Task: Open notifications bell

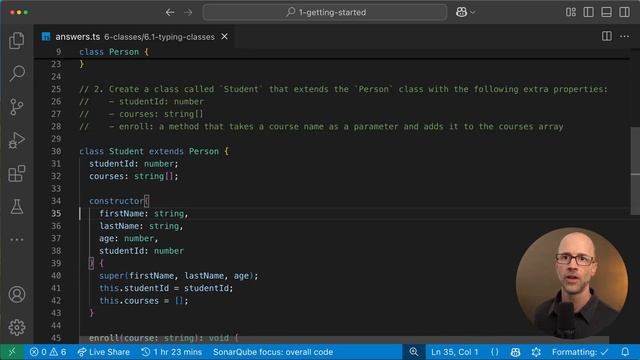Action: click(x=625, y=352)
